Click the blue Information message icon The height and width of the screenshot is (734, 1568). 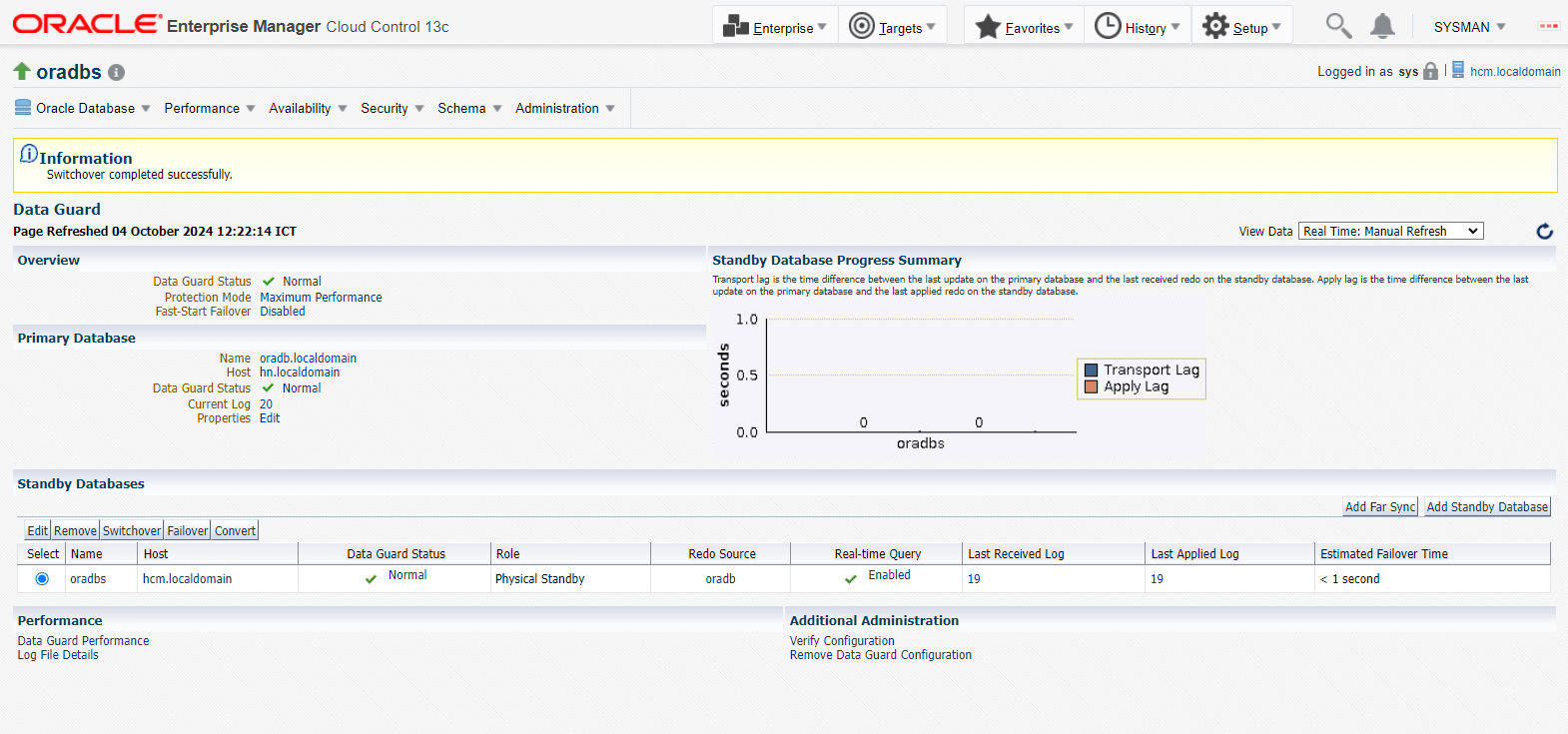pos(29,155)
